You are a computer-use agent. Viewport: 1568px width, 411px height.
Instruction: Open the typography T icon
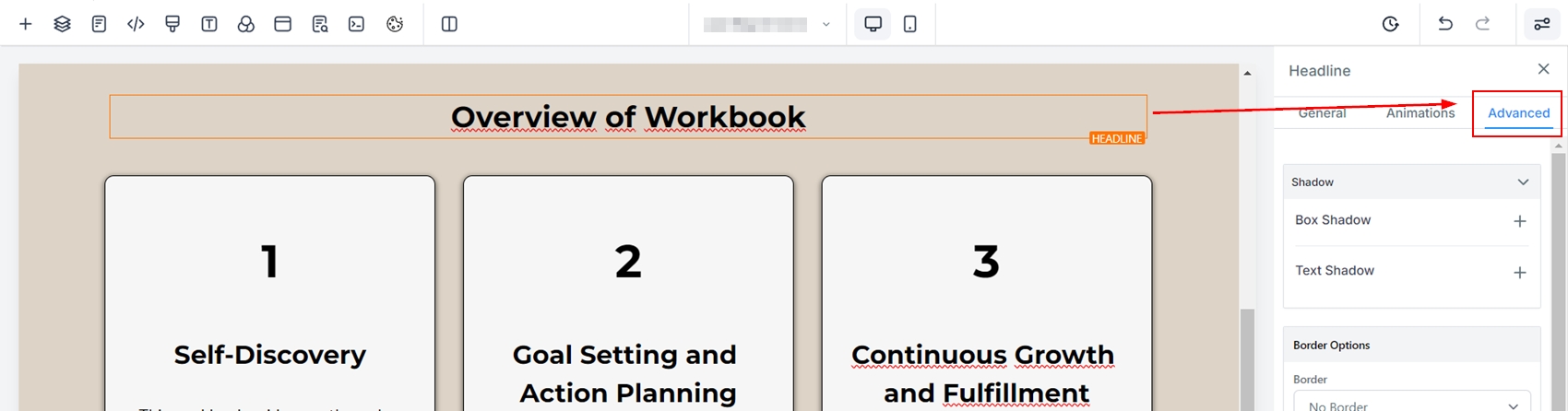[209, 24]
